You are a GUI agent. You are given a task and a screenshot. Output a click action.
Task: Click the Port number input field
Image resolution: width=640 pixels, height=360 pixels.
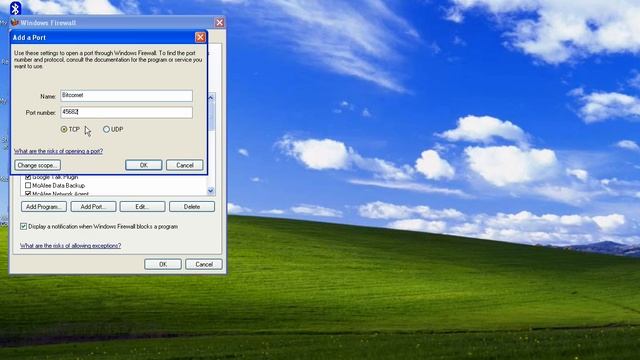click(127, 112)
